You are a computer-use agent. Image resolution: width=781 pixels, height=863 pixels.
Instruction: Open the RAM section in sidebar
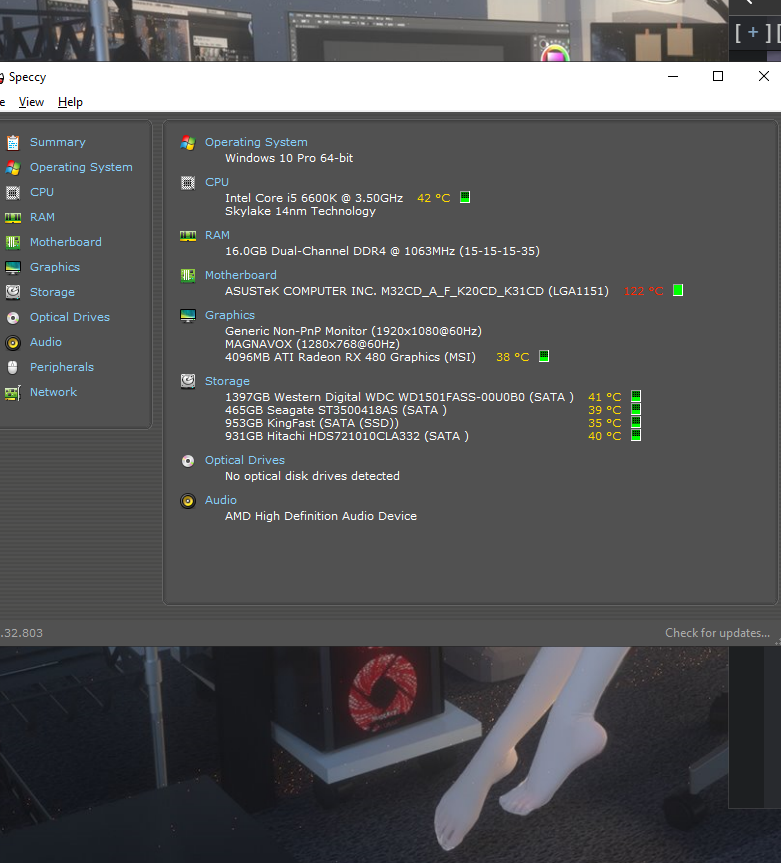click(x=42, y=217)
